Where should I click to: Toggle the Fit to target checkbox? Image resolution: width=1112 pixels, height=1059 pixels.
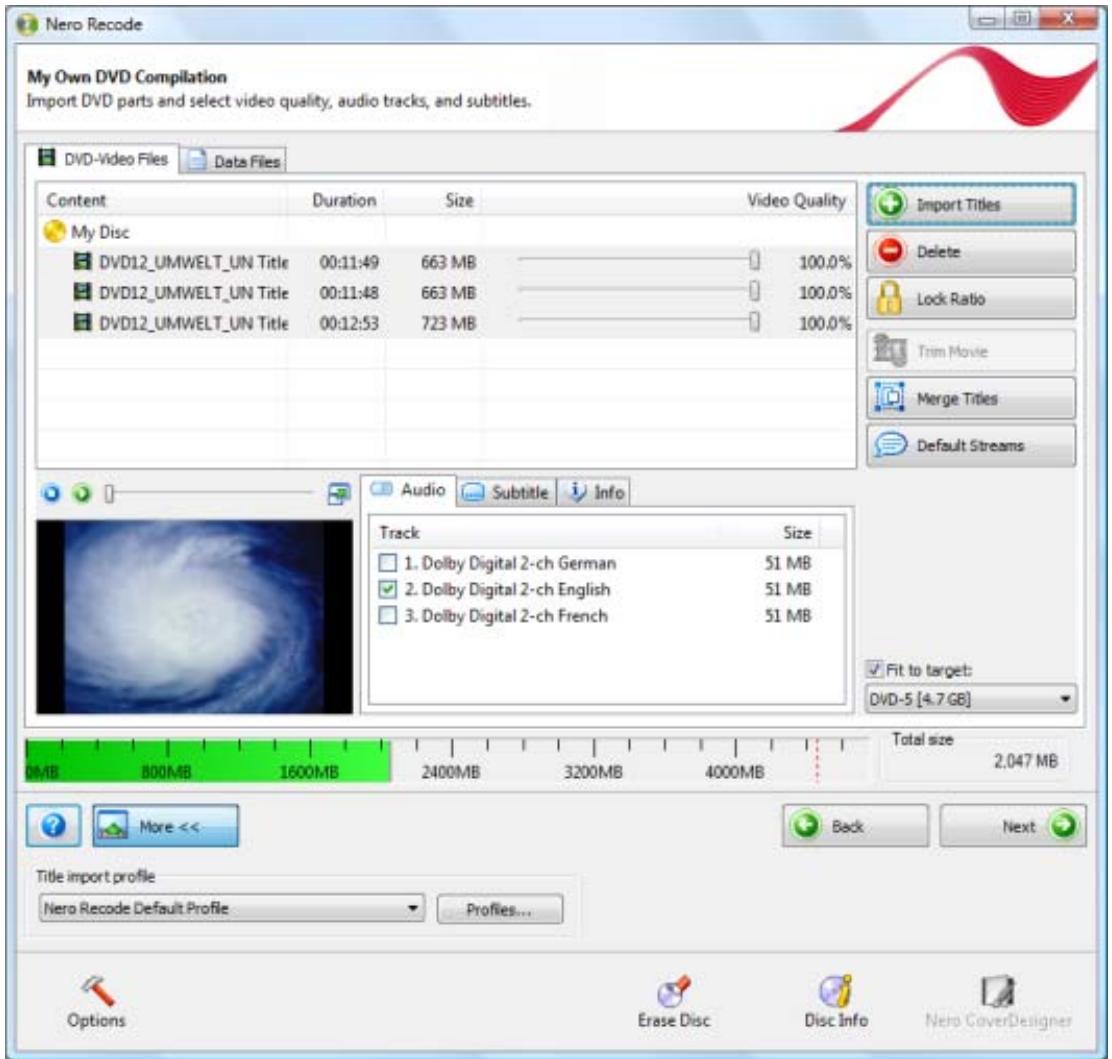pyautogui.click(x=875, y=670)
